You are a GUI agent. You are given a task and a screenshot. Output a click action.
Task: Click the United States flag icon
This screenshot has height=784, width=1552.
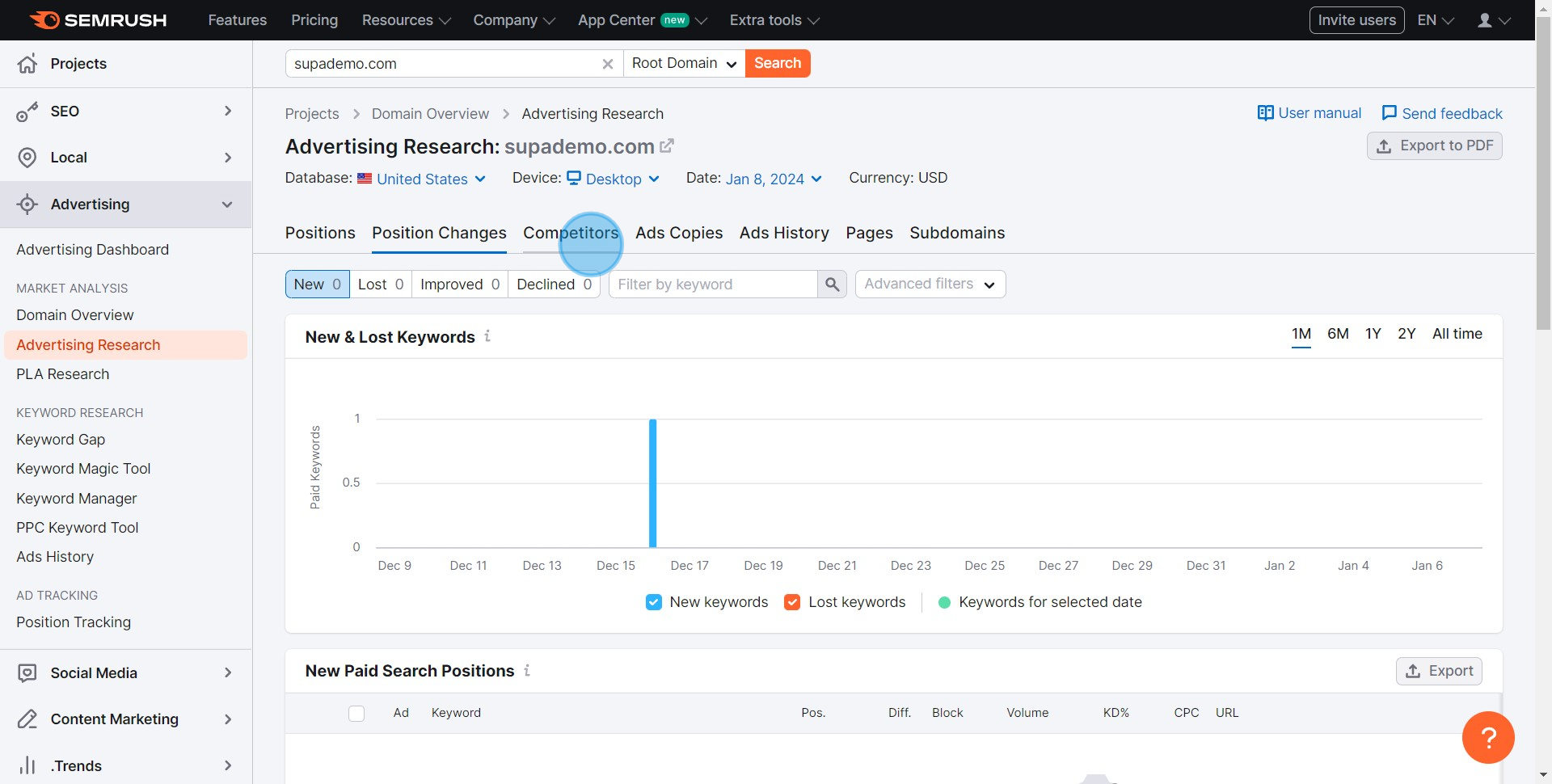pyautogui.click(x=365, y=179)
